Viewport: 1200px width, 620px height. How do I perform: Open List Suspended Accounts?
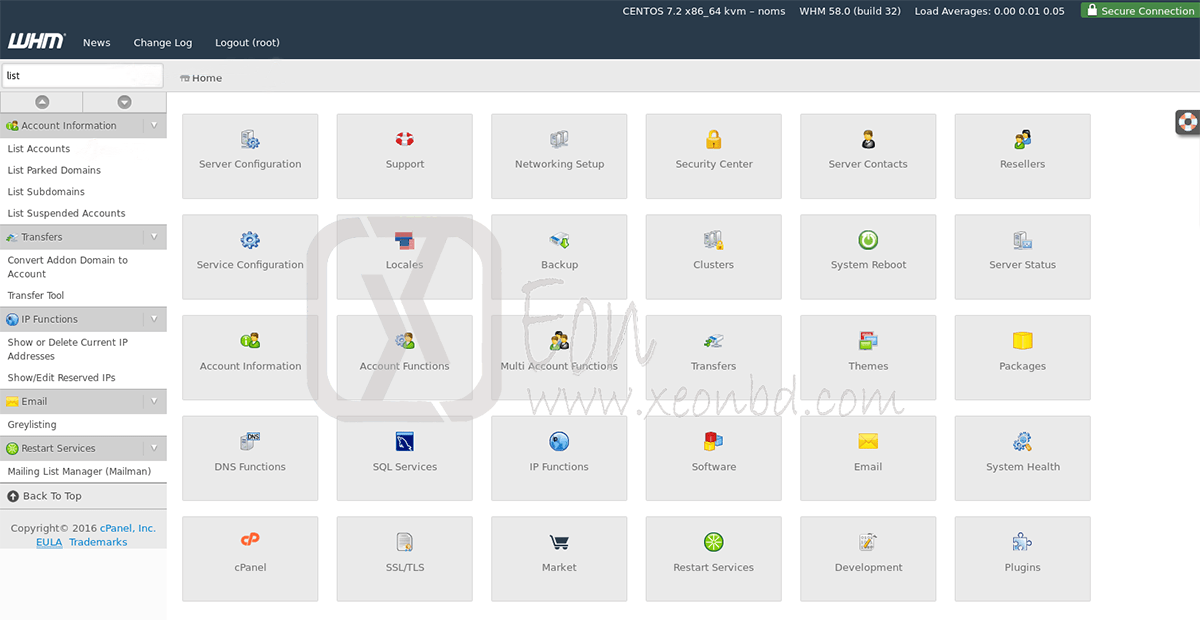tap(65, 212)
